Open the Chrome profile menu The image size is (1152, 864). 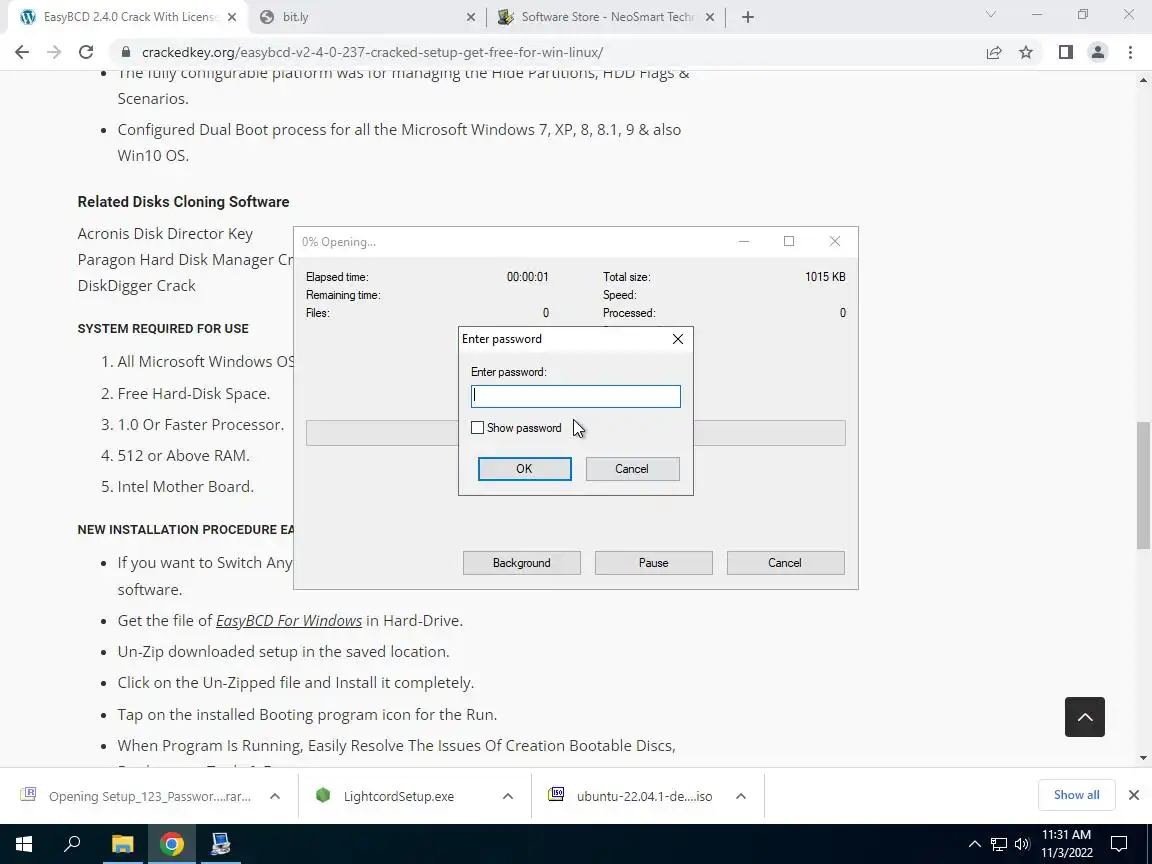(1098, 52)
